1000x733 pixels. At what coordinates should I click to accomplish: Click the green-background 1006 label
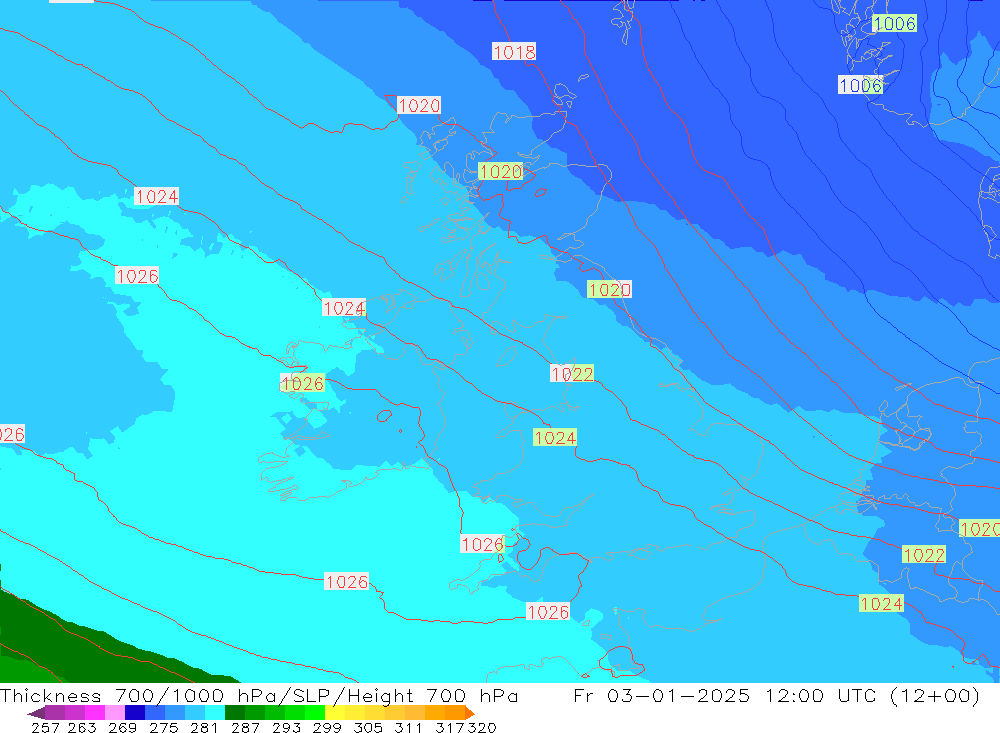point(894,24)
